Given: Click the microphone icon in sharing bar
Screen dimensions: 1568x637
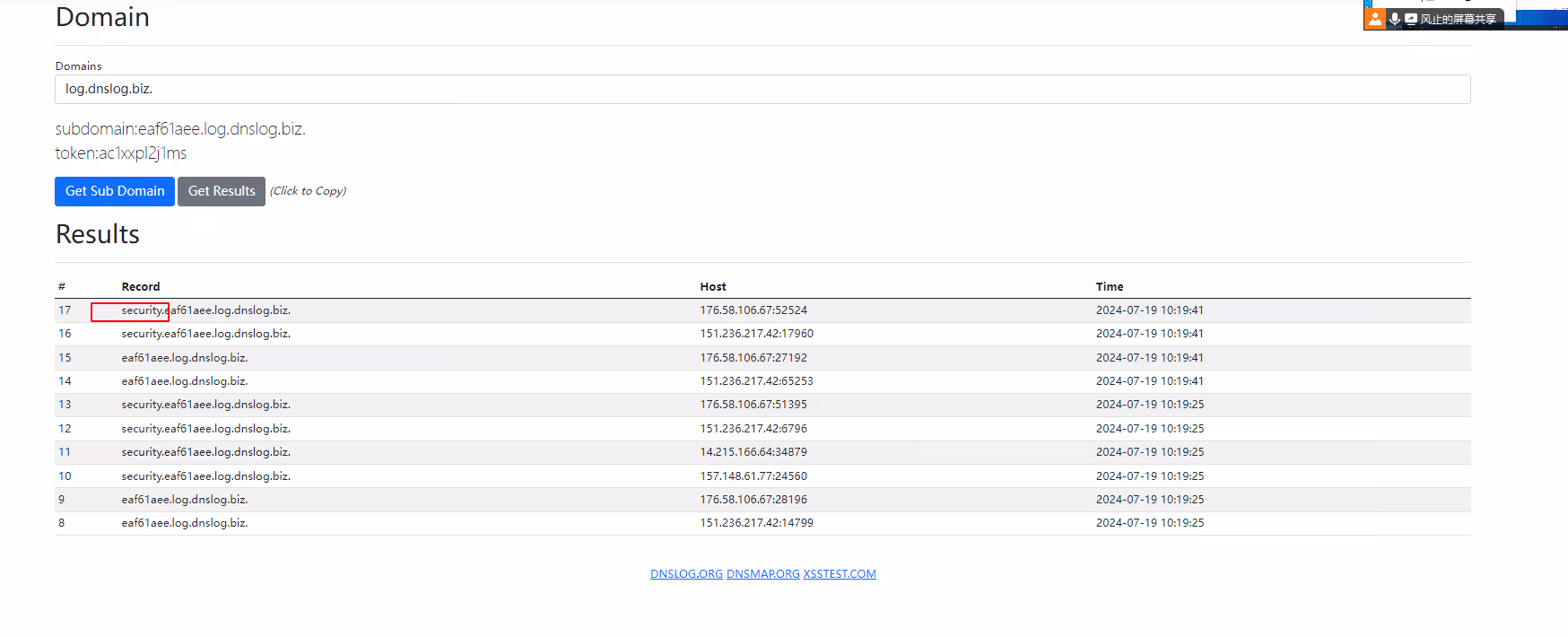Looking at the screenshot, I should (x=1394, y=19).
